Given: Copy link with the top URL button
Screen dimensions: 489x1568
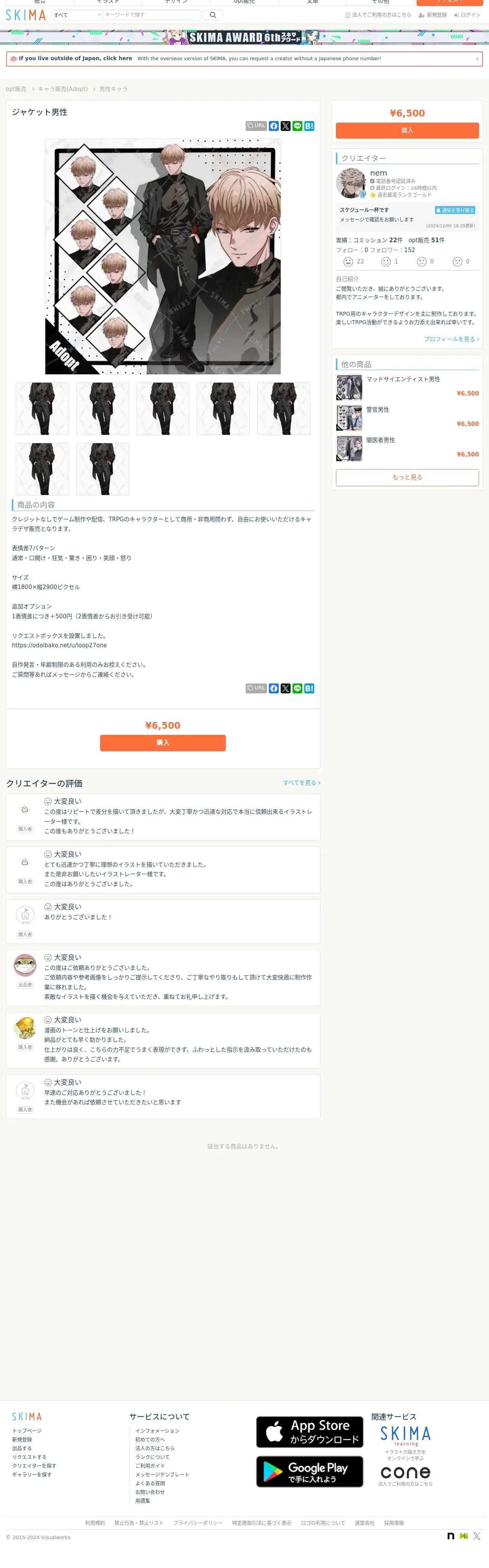Looking at the screenshot, I should [256, 126].
